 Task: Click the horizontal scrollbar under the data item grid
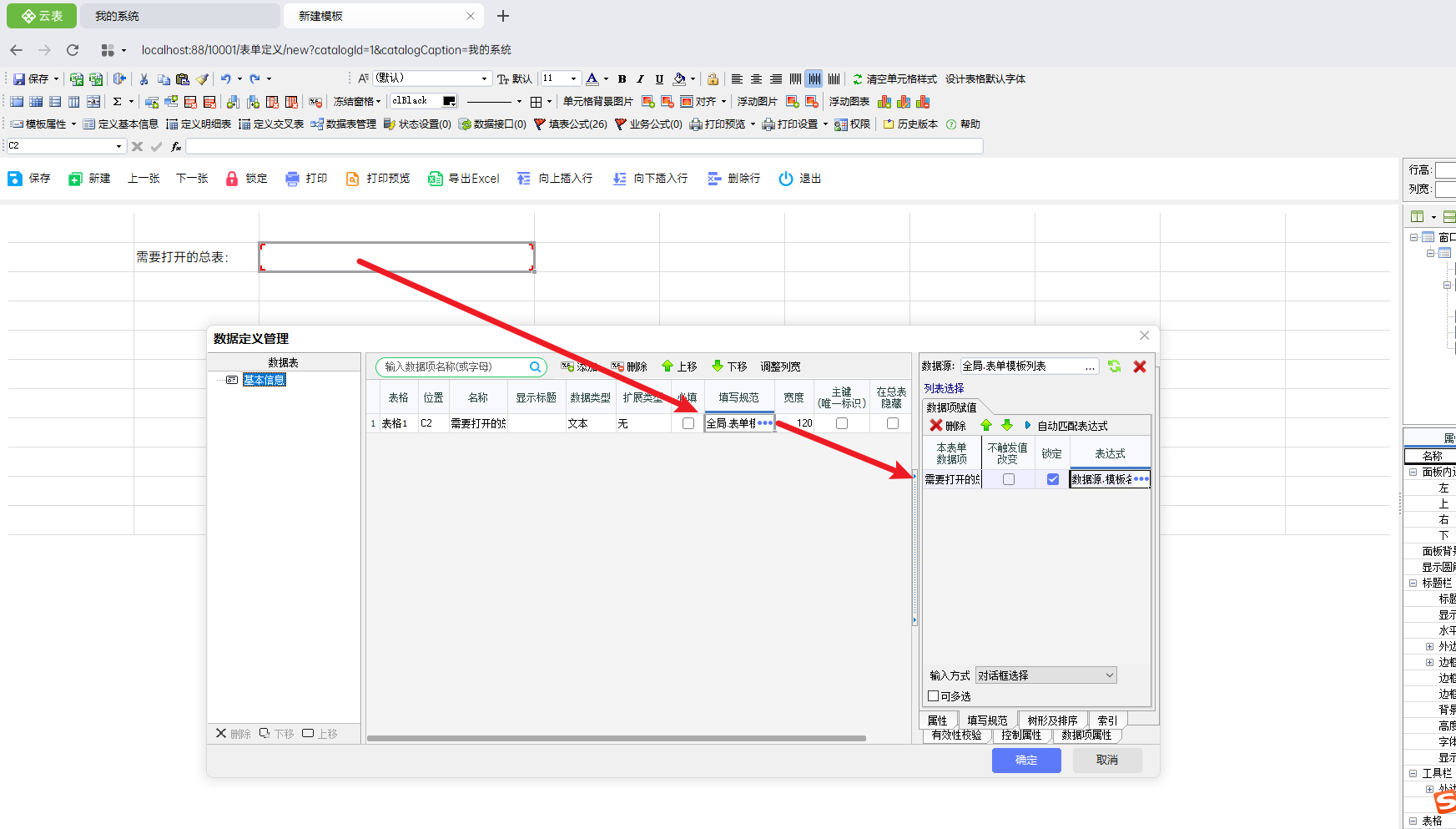(617, 738)
